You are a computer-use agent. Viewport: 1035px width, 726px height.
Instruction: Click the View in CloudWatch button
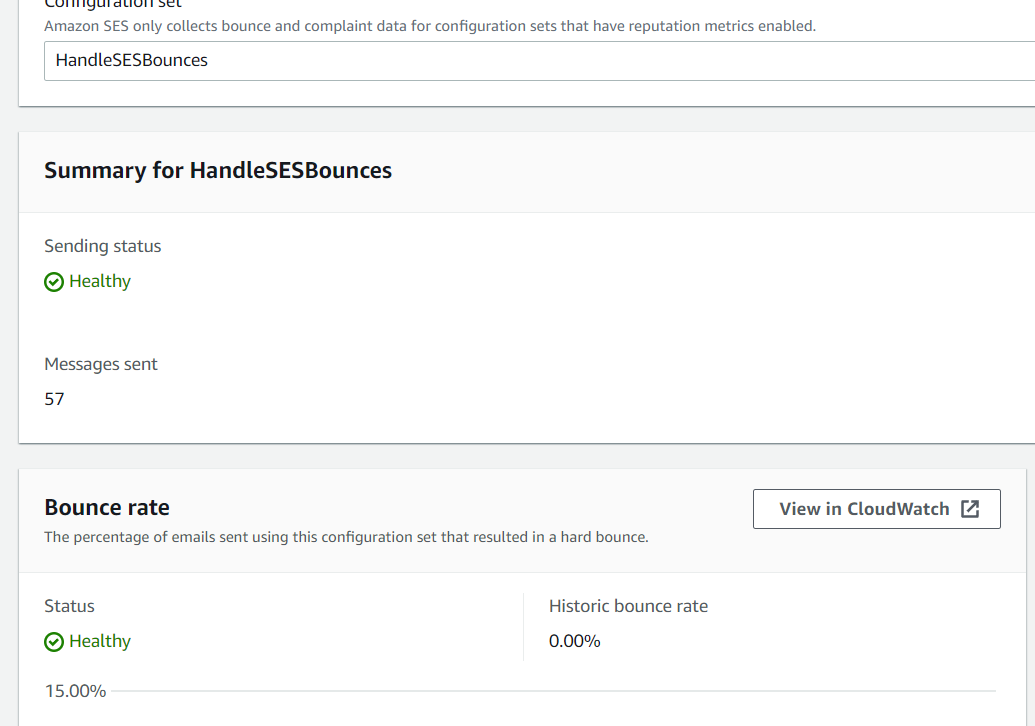pyautogui.click(x=877, y=509)
